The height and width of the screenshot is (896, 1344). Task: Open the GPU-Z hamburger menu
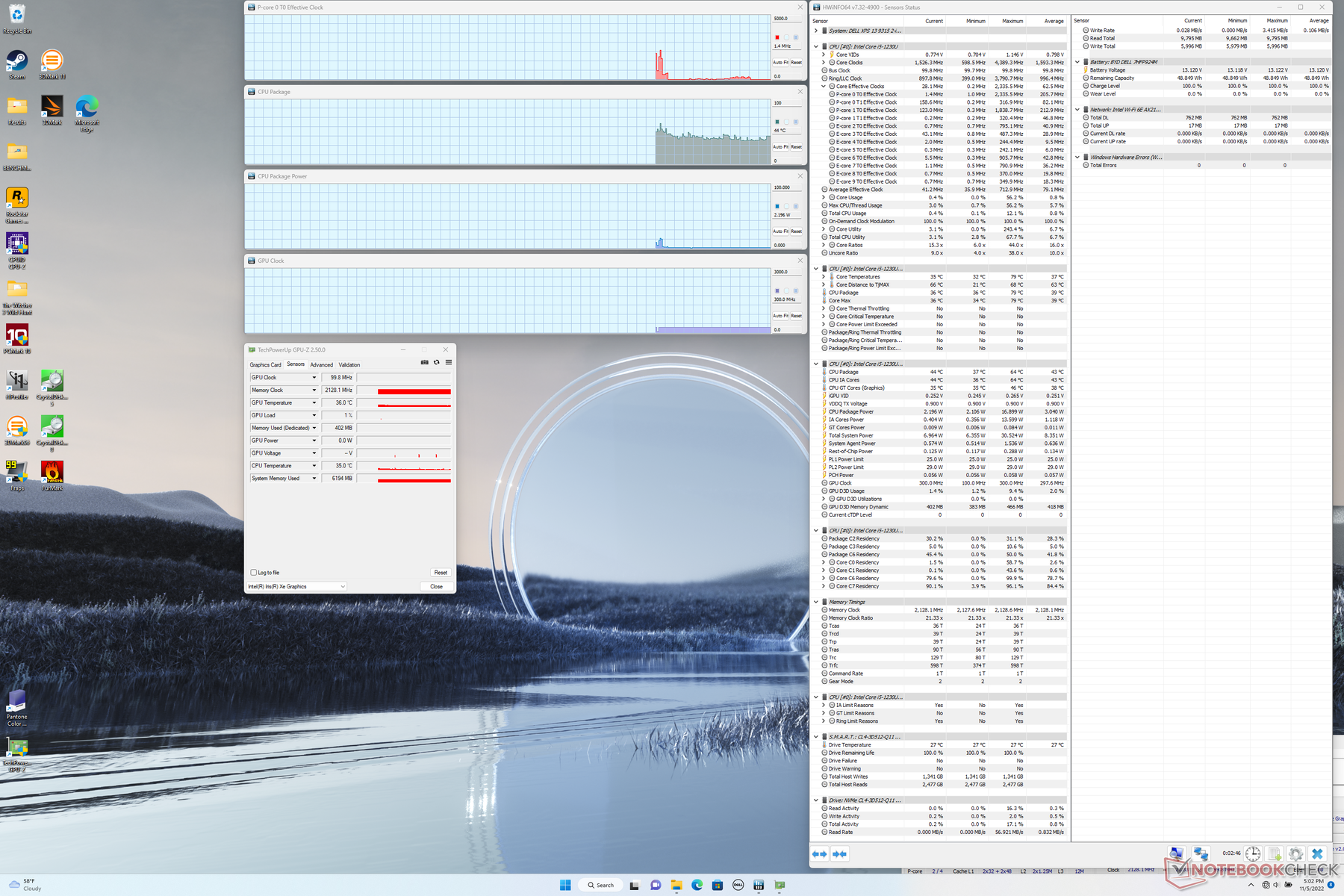click(x=449, y=362)
